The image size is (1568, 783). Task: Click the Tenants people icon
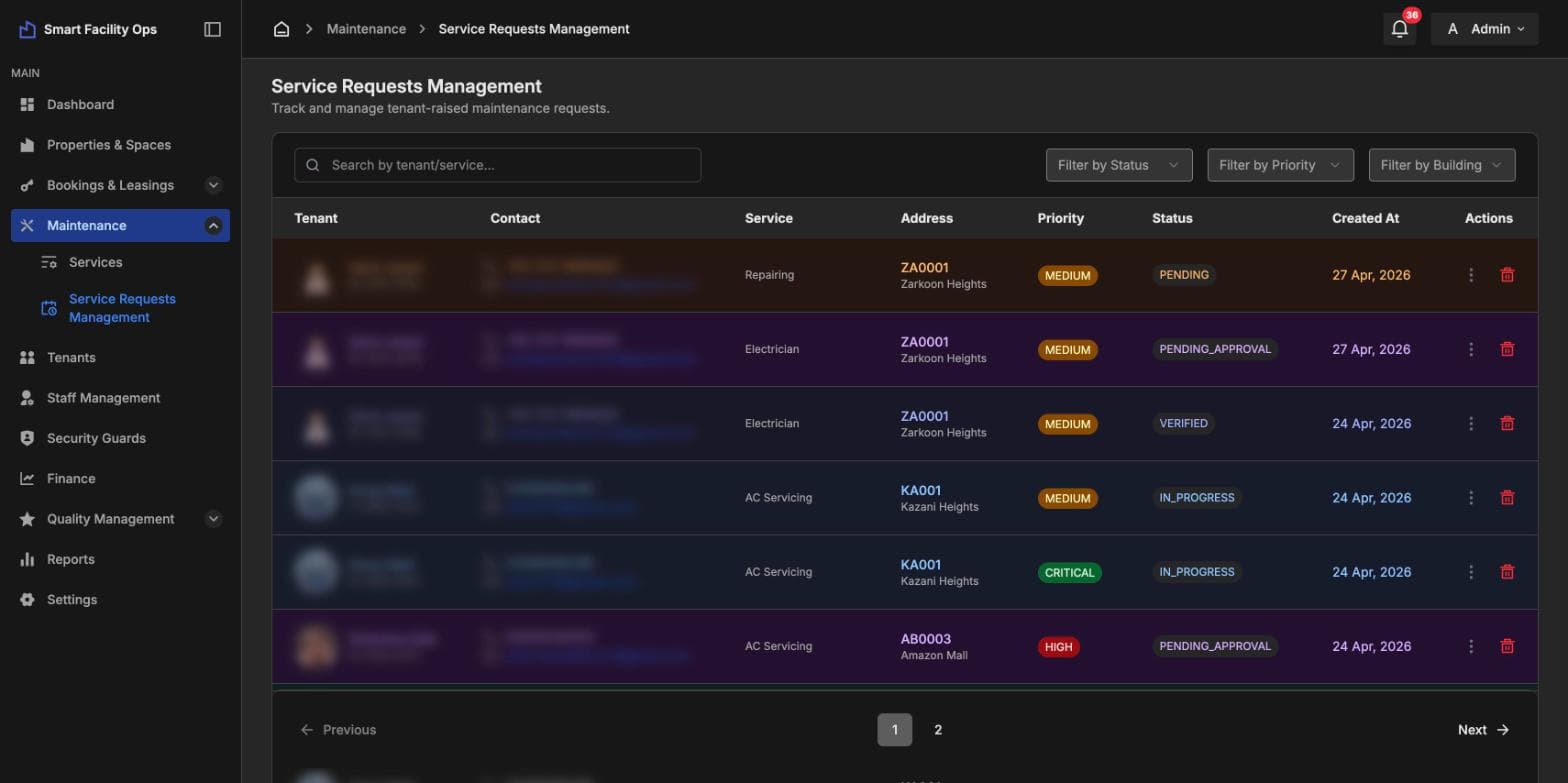click(x=27, y=357)
